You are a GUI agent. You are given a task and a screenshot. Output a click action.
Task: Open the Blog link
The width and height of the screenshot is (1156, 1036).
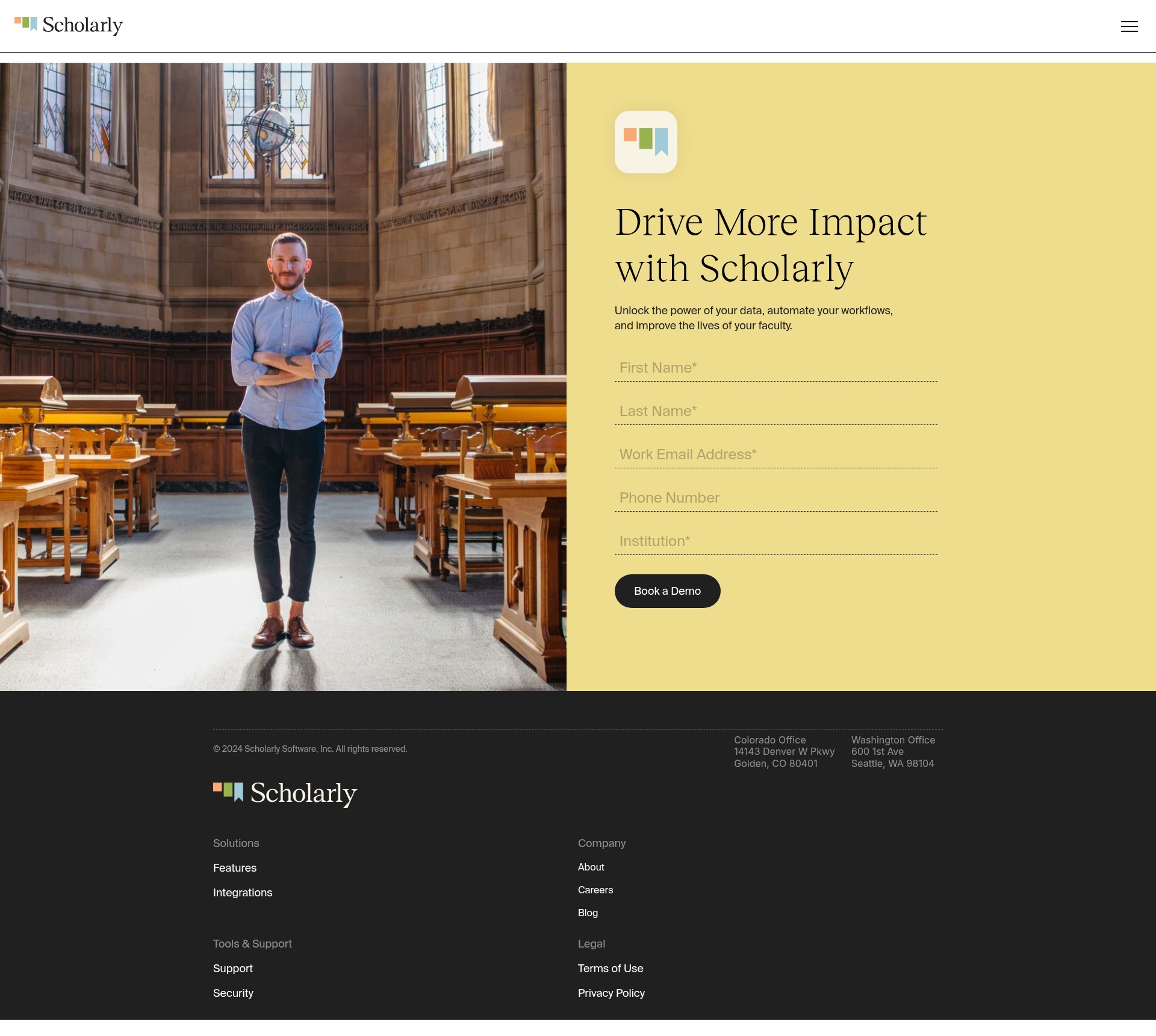click(x=588, y=913)
